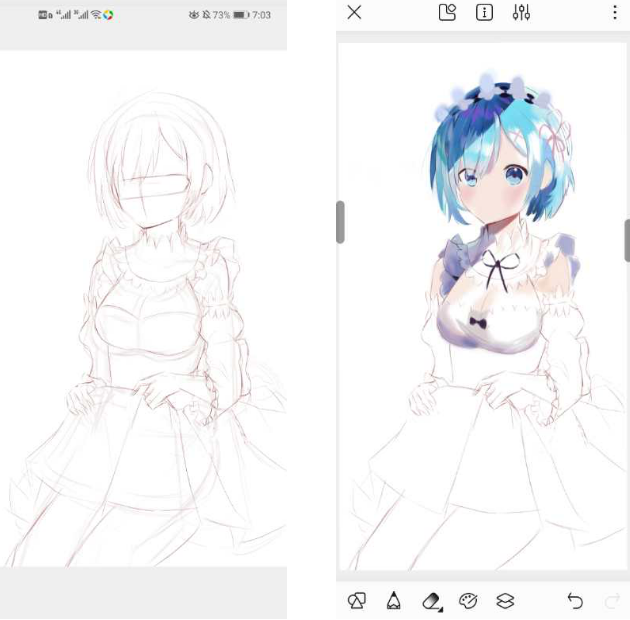Redo with the greyed forward arrow

(x=612, y=601)
